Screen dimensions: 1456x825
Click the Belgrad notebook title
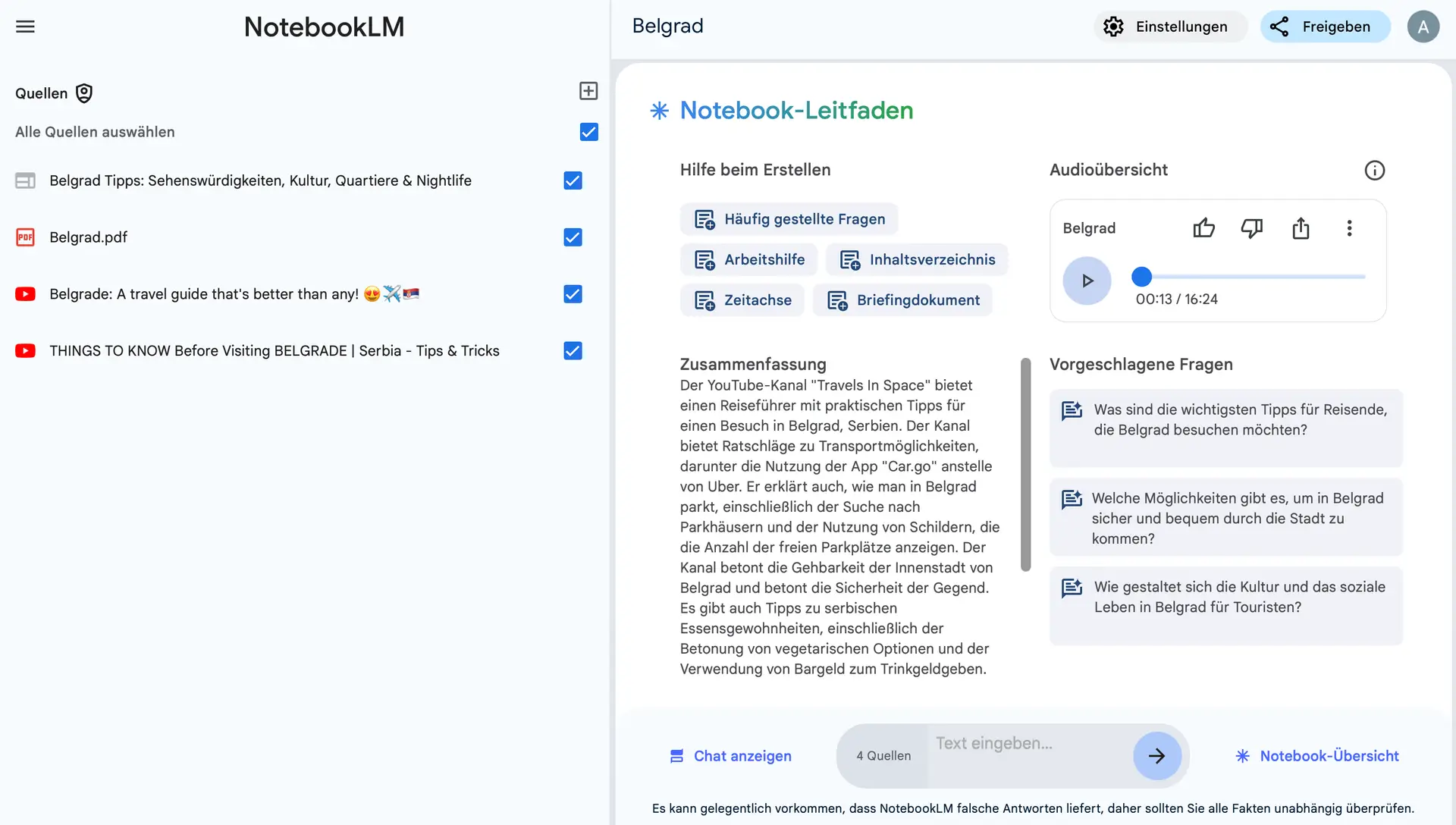pos(667,27)
